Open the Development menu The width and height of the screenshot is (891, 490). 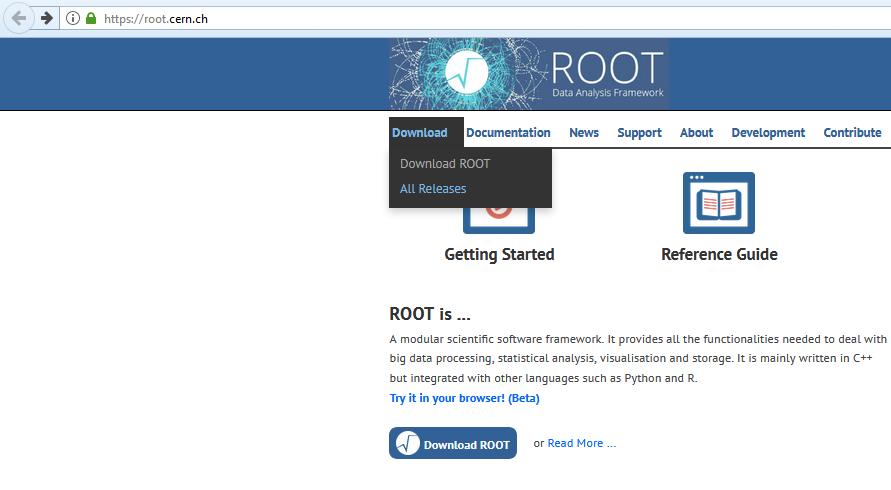pyautogui.click(x=768, y=133)
